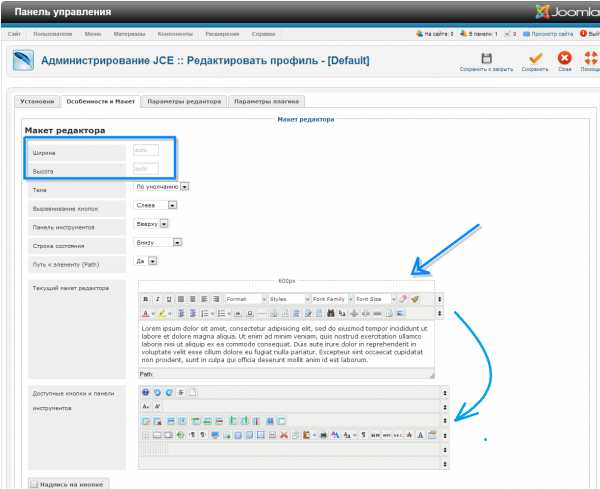The height and width of the screenshot is (489, 600).
Task: Click the Help lifebuoy icon in toolbar
Action: click(x=591, y=58)
